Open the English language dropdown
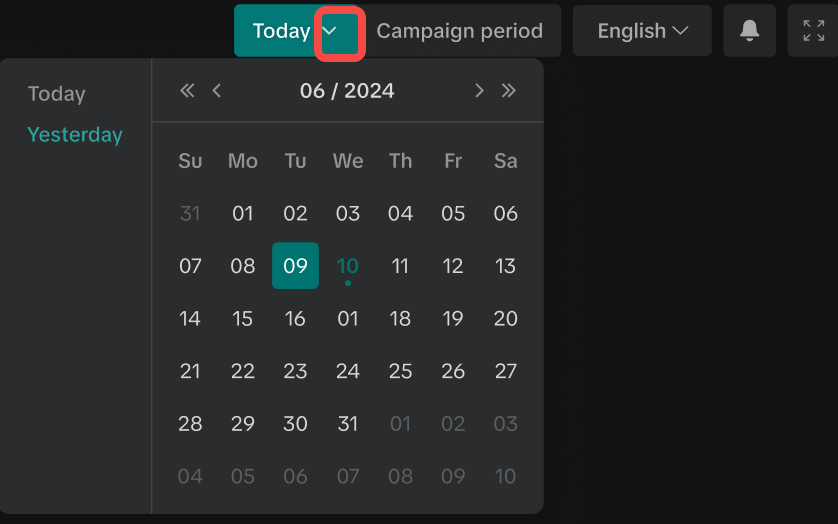838x524 pixels. pos(642,31)
